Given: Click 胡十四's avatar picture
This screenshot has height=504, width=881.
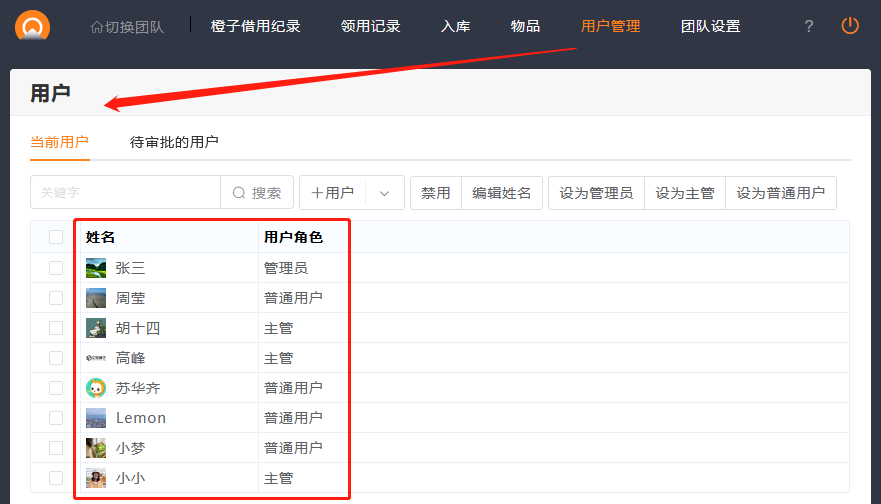Looking at the screenshot, I should (x=96, y=328).
